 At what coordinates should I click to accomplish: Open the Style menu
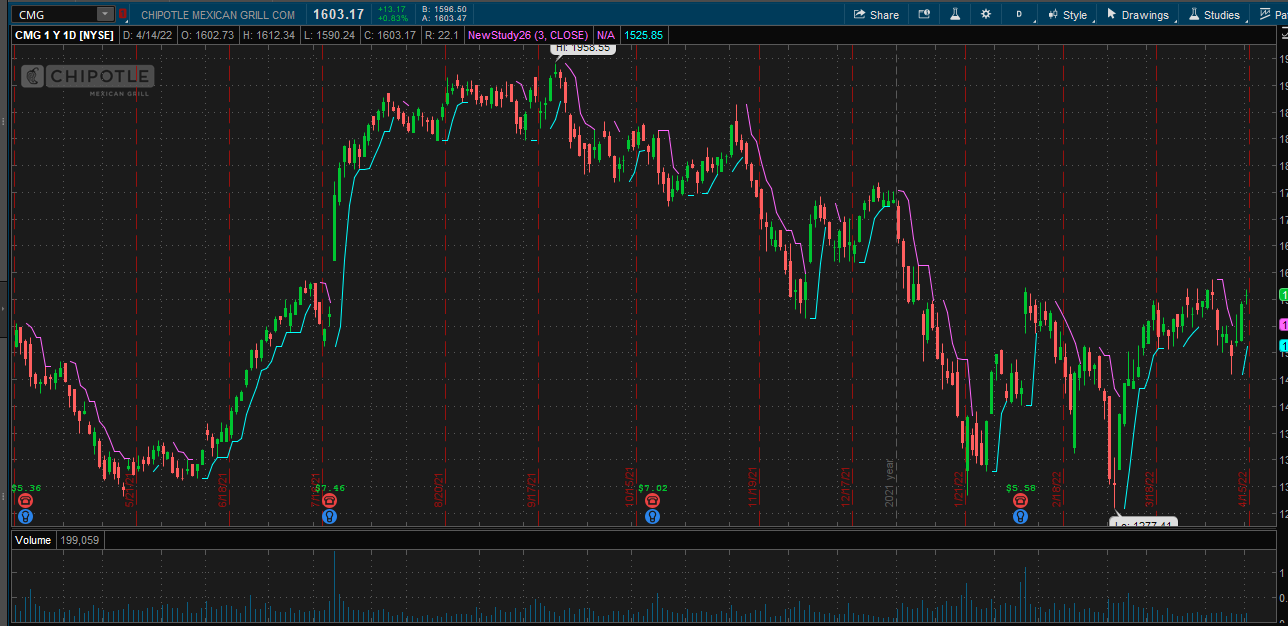pyautogui.click(x=1067, y=15)
